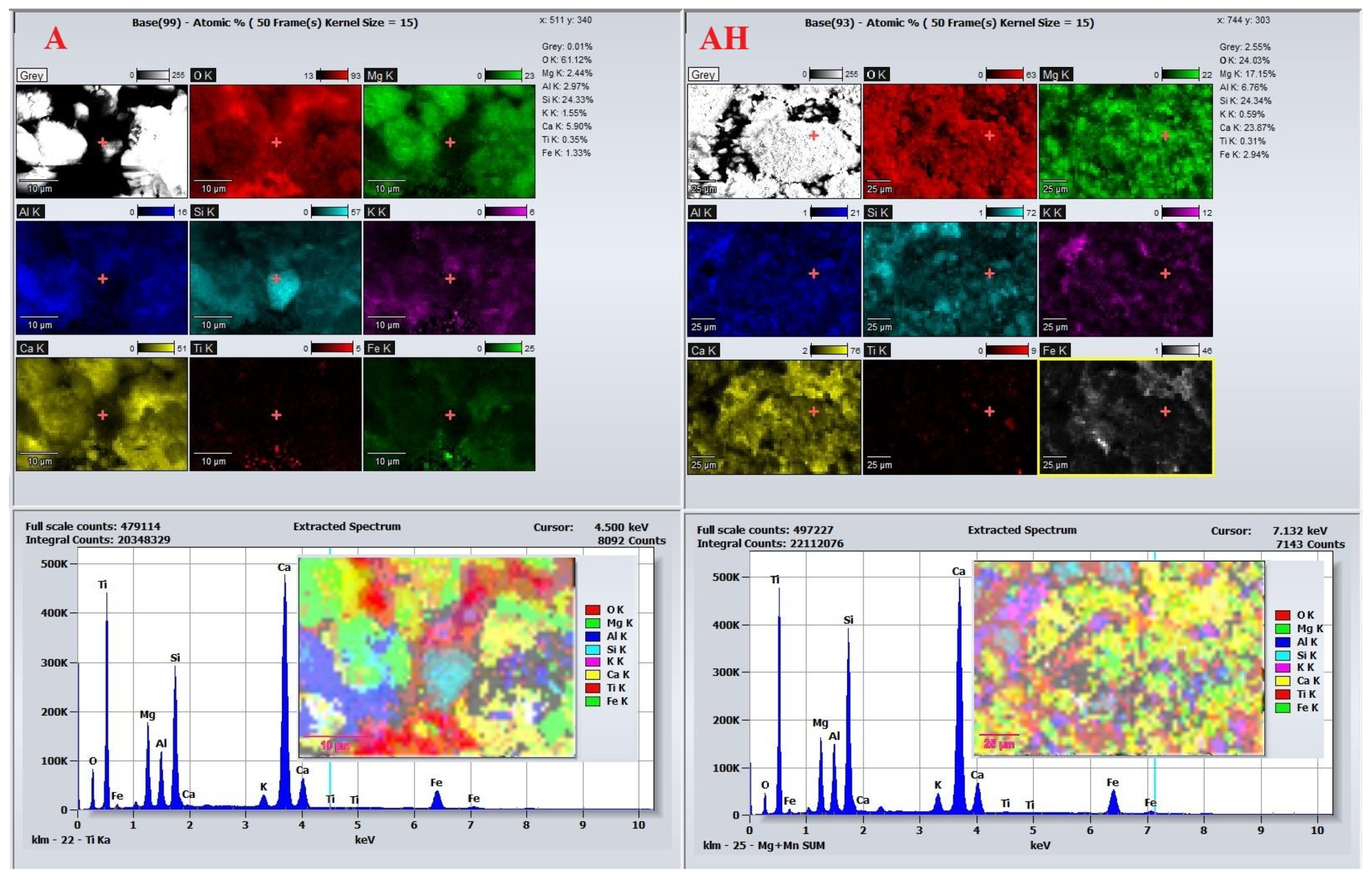Click the Ca K yellow legend swatch in panel AH composite

click(1282, 681)
